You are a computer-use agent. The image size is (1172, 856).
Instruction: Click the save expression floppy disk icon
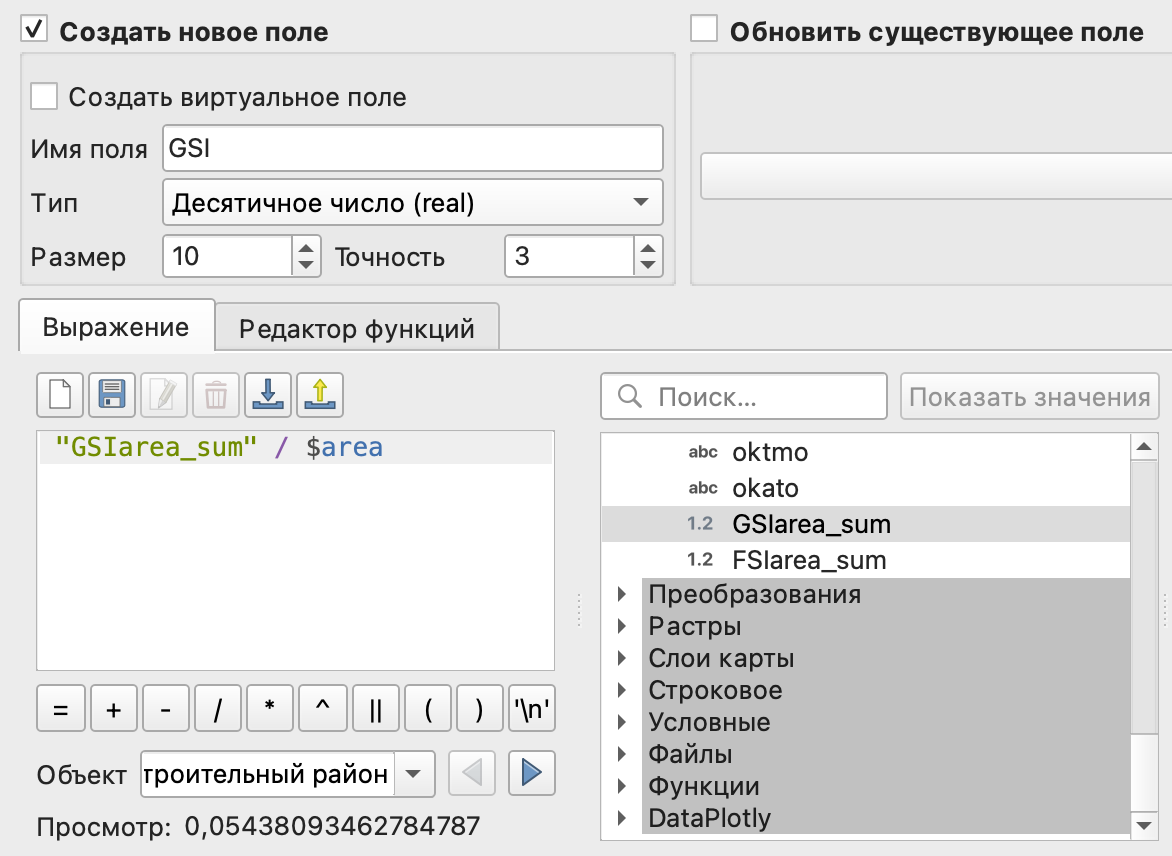click(x=112, y=395)
